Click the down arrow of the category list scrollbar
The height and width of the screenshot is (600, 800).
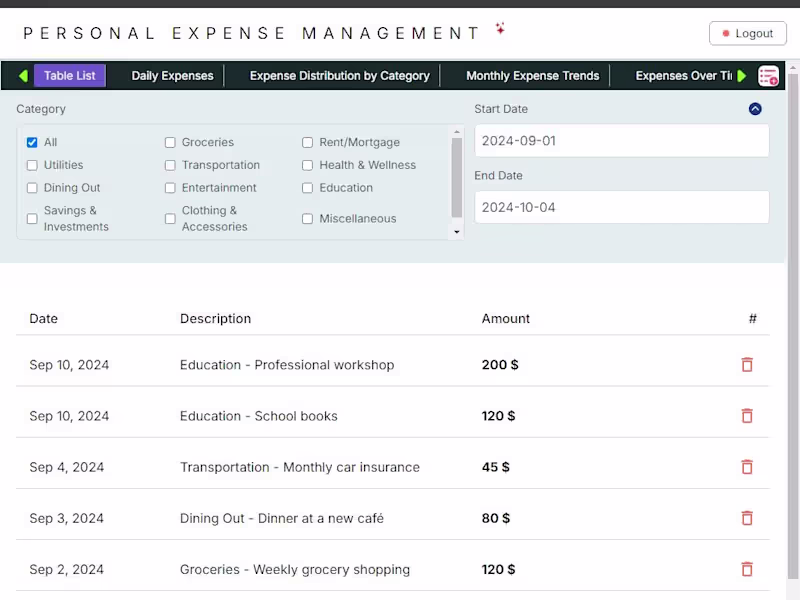click(457, 232)
